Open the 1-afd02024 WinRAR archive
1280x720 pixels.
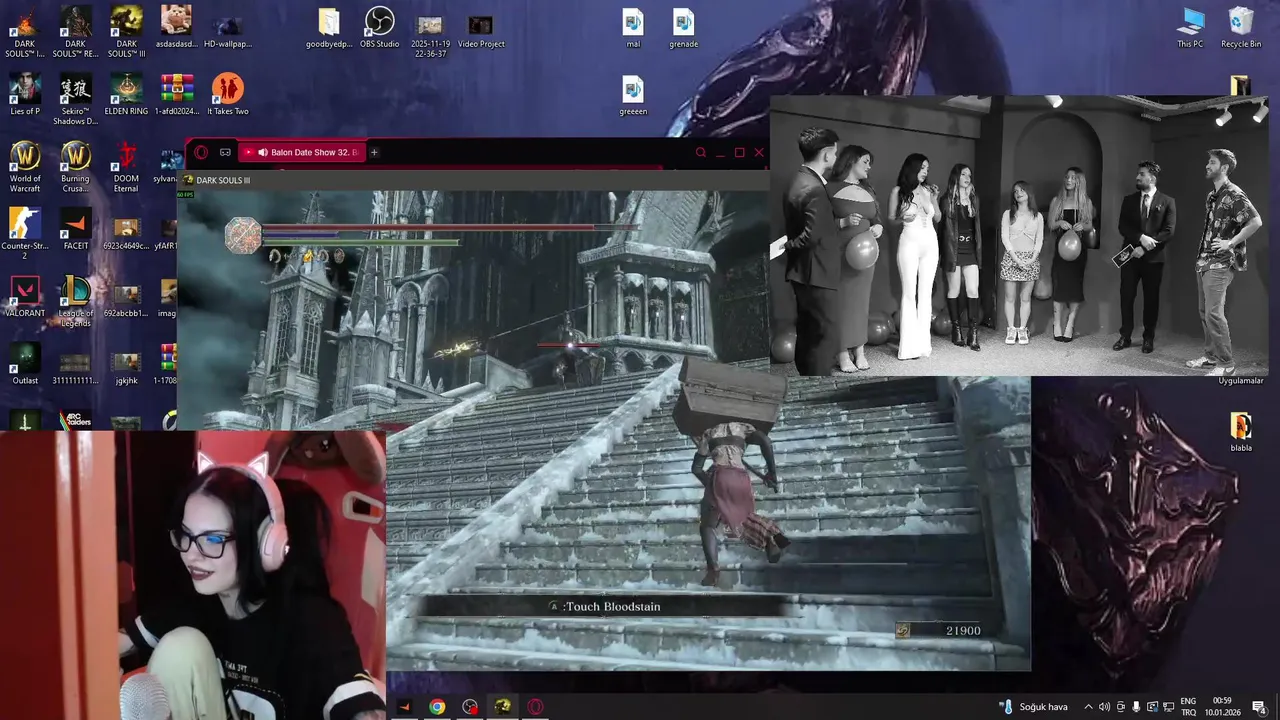[x=177, y=94]
